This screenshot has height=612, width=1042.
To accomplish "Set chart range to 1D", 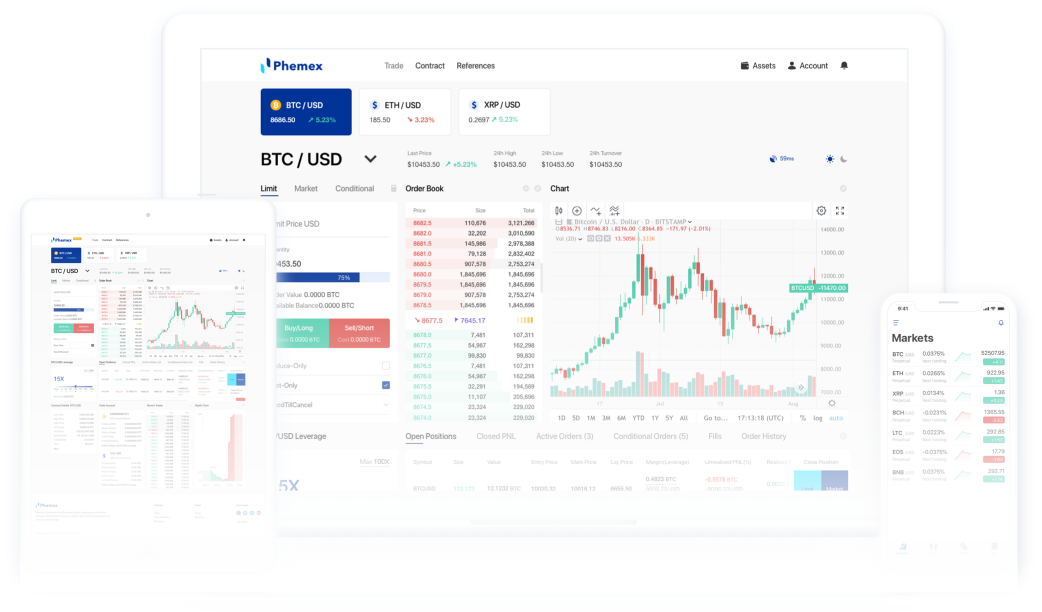I will pyautogui.click(x=561, y=418).
